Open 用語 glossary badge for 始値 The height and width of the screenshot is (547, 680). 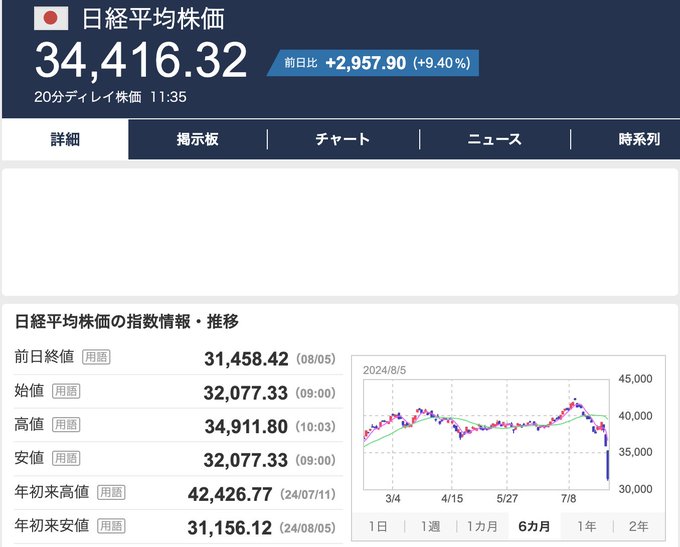coord(66,391)
